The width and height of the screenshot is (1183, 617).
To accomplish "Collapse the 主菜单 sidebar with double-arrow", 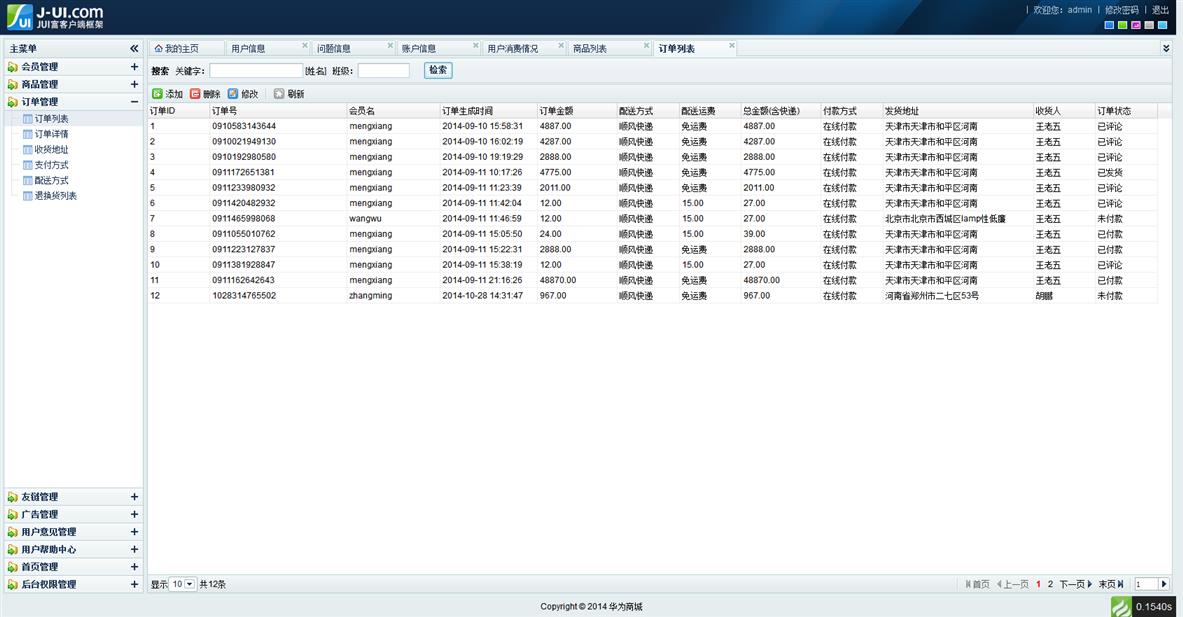I will (x=134, y=48).
